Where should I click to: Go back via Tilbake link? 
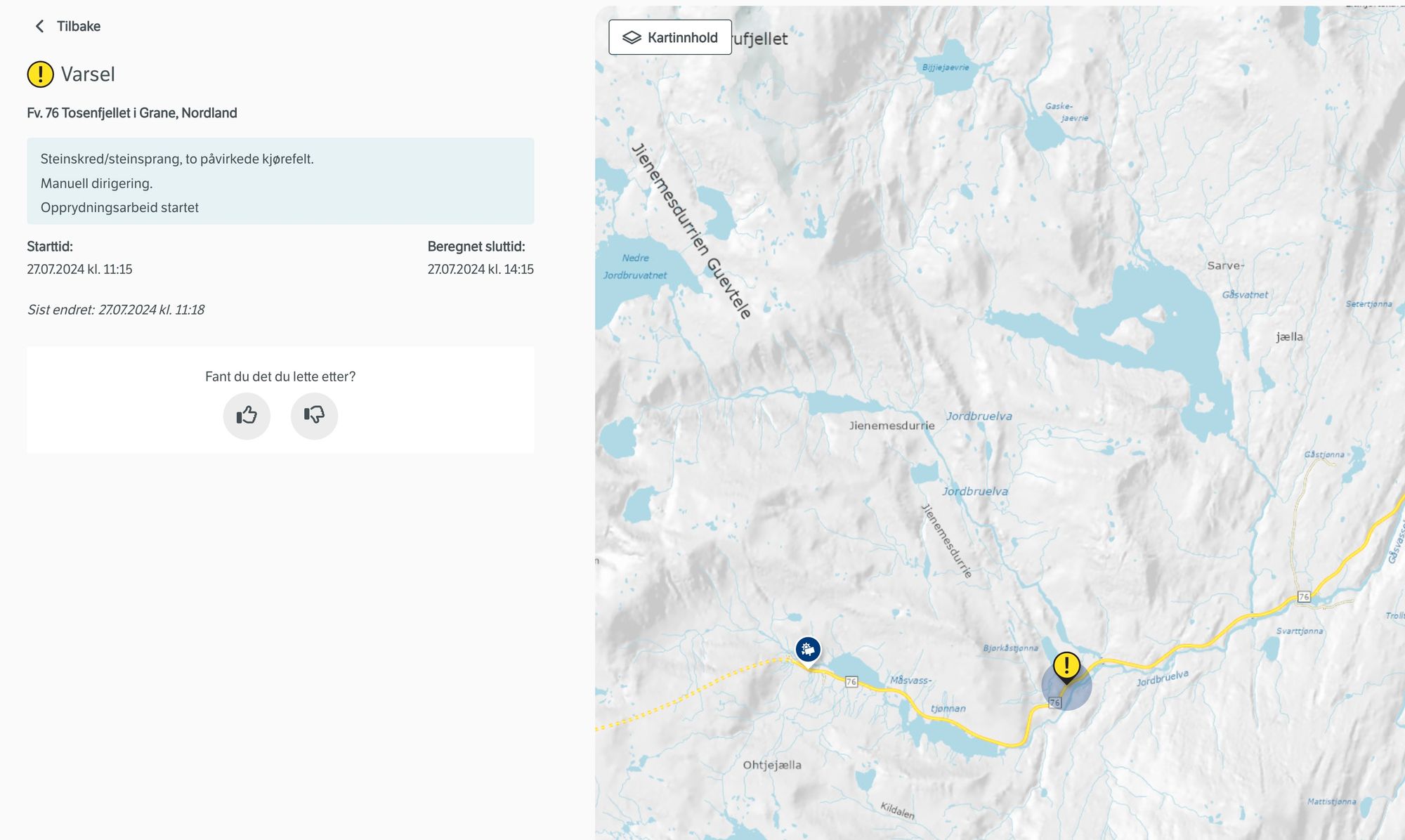(78, 27)
